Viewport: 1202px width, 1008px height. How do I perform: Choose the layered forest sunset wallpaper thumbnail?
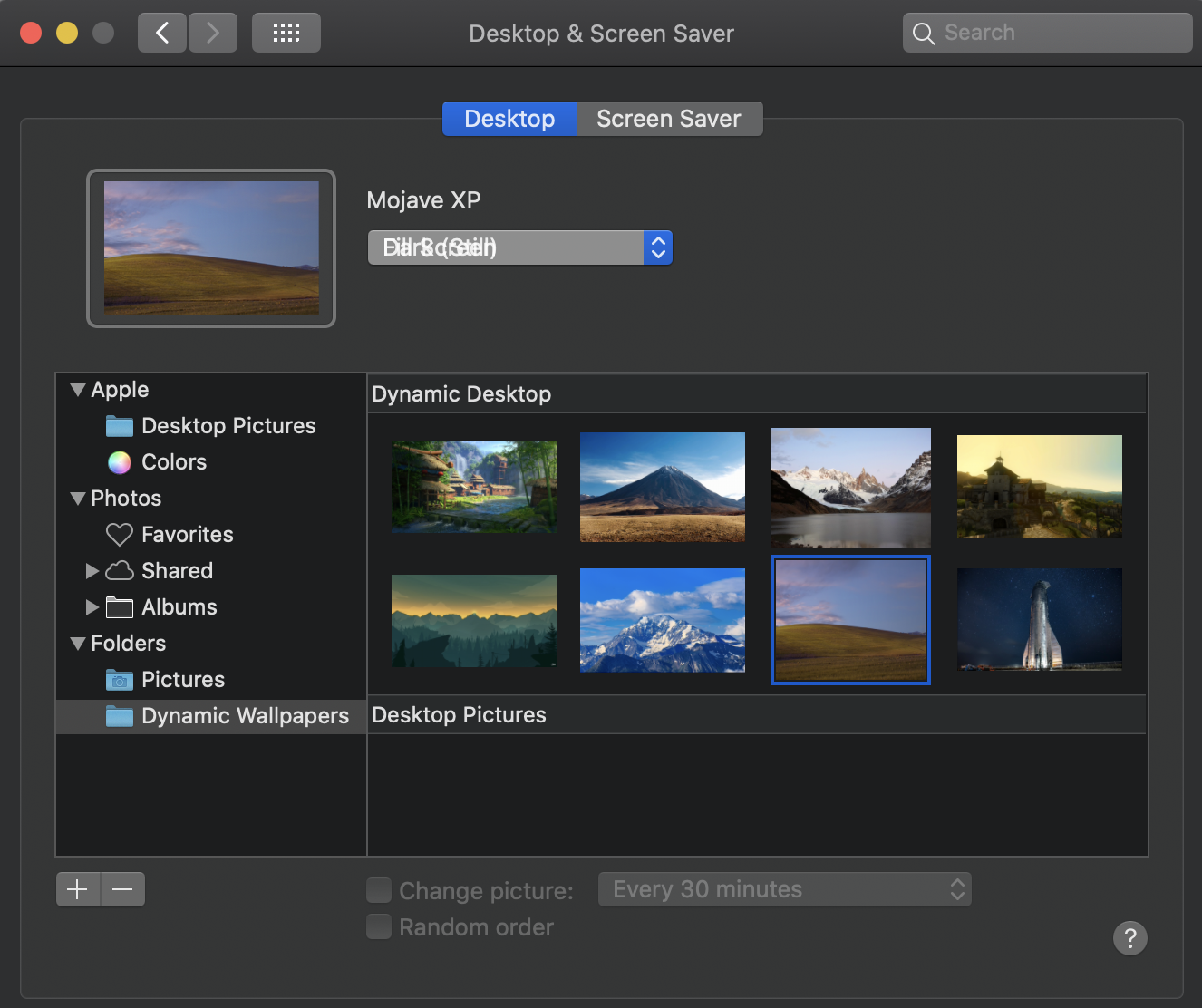(474, 621)
